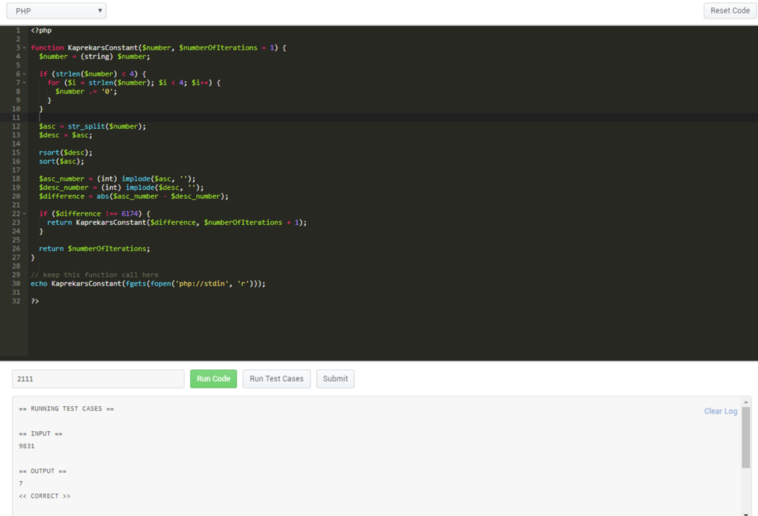Click the log scrollbar down arrow
Image resolution: width=758 pixels, height=516 pixels.
pos(746,513)
